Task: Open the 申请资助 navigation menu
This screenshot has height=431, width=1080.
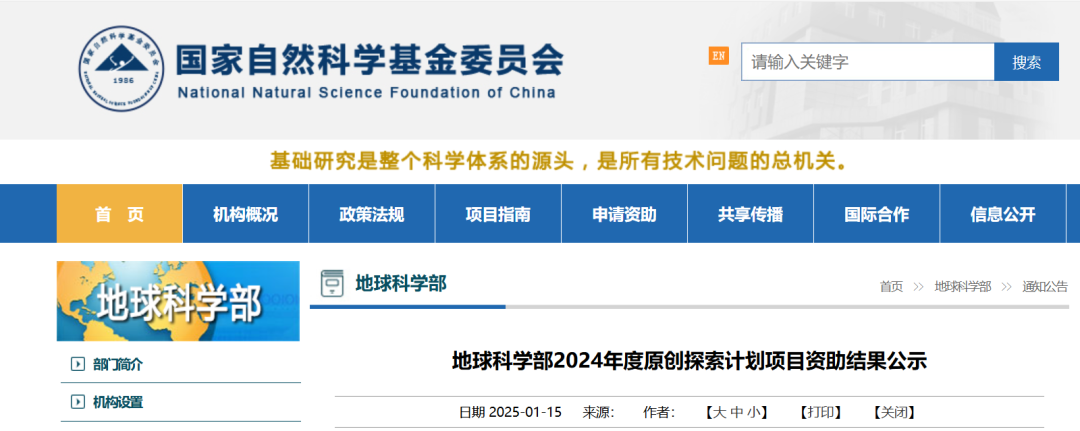Action: [624, 213]
